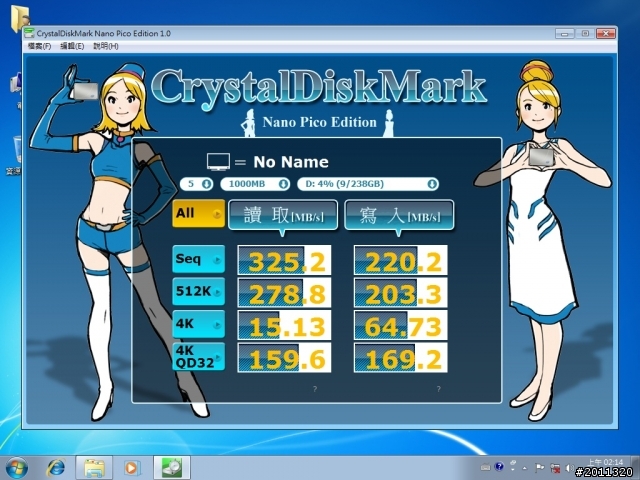Image resolution: width=640 pixels, height=480 pixels.
Task: Open the folder icon on the desktop
Action: [20, 18]
